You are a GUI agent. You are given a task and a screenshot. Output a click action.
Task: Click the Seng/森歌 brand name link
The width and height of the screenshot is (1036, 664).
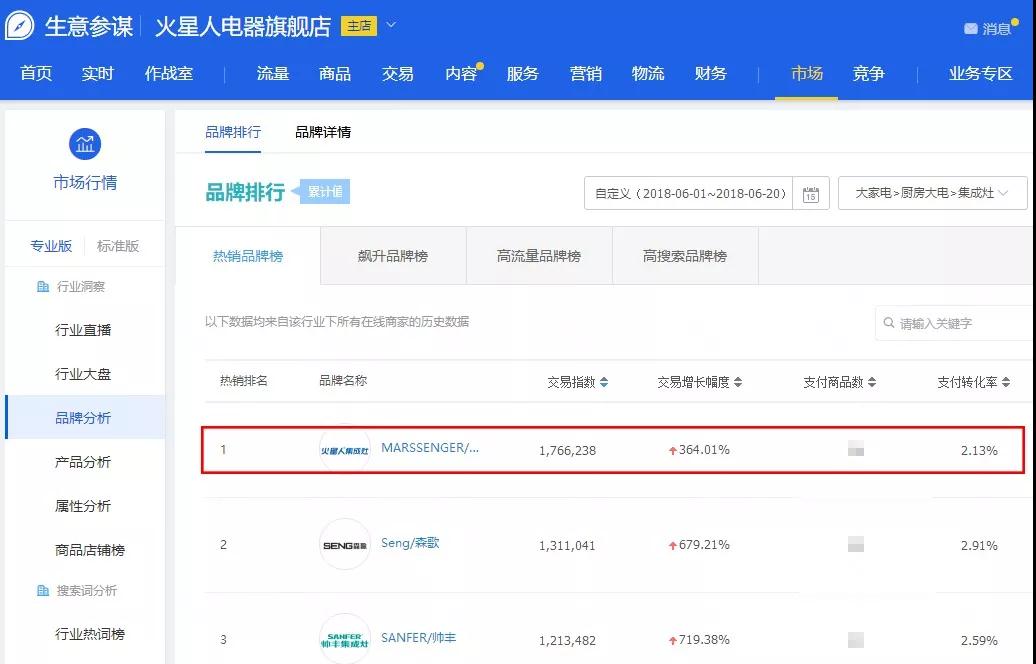click(410, 543)
